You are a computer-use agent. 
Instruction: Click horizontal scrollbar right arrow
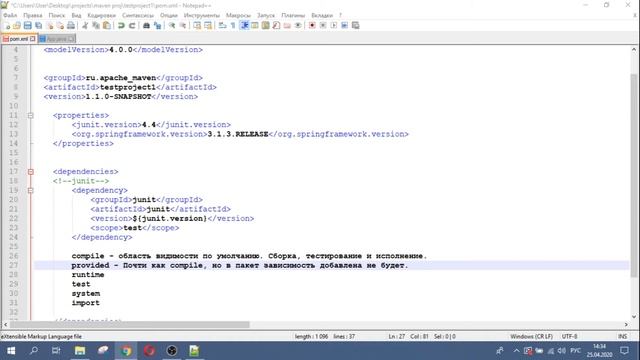(x=626, y=324)
